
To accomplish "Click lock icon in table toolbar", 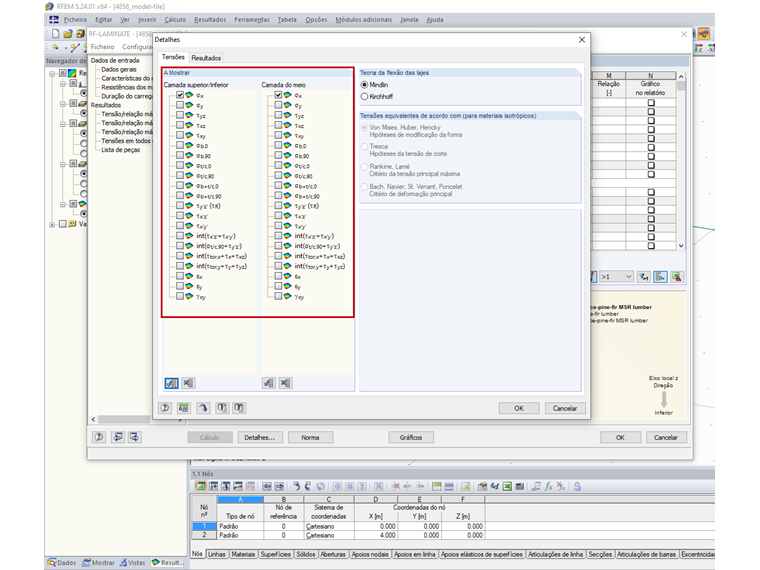I will (x=577, y=486).
